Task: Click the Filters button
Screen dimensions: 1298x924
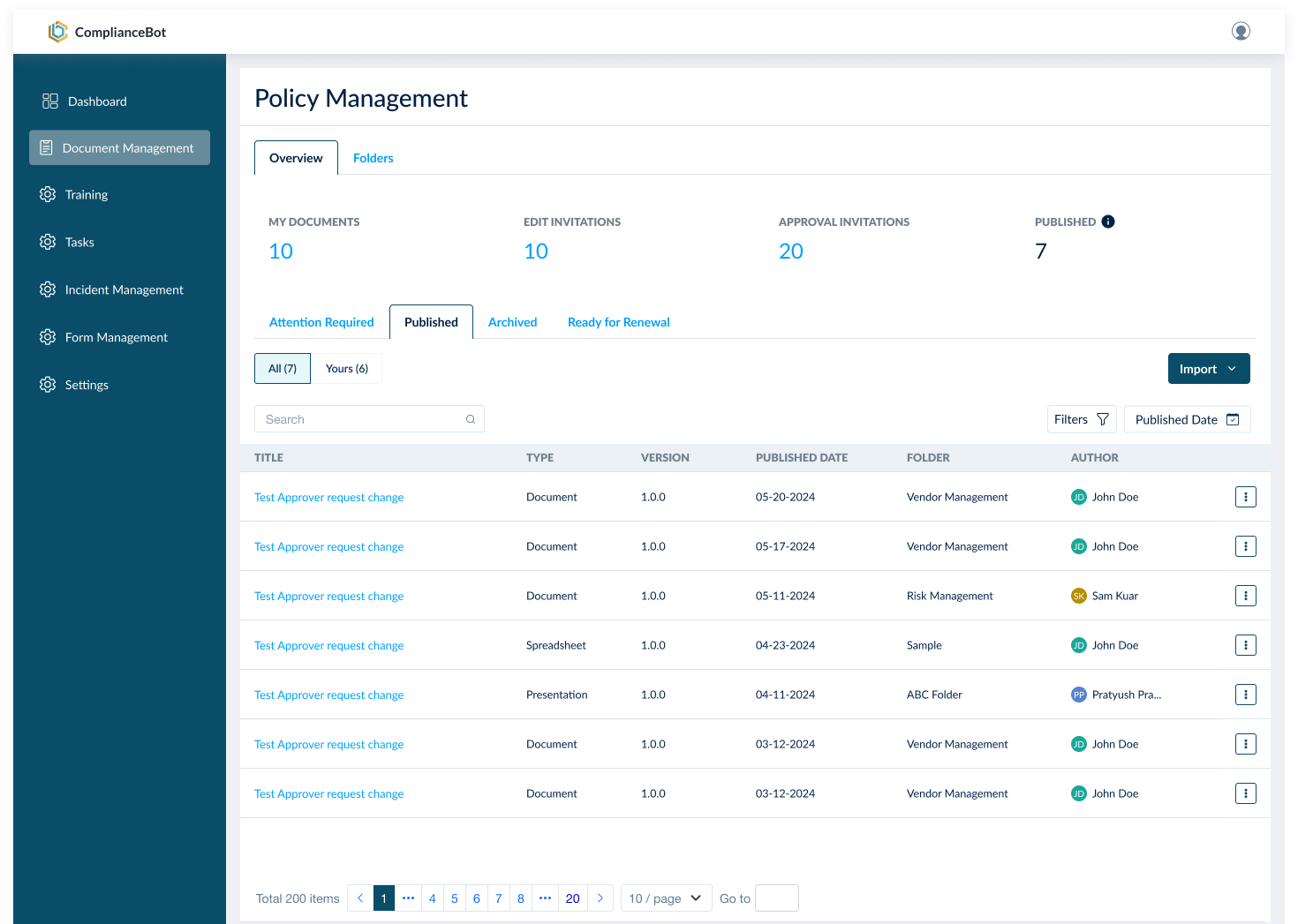Action: point(1081,419)
